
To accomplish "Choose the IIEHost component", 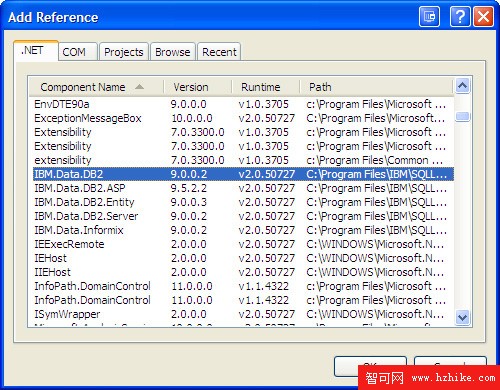I will [243, 272].
